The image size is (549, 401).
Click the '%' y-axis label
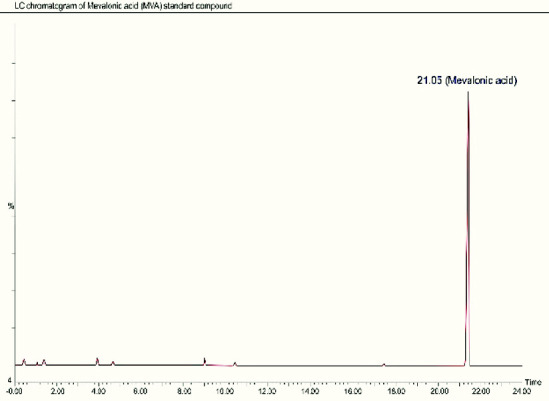point(11,206)
